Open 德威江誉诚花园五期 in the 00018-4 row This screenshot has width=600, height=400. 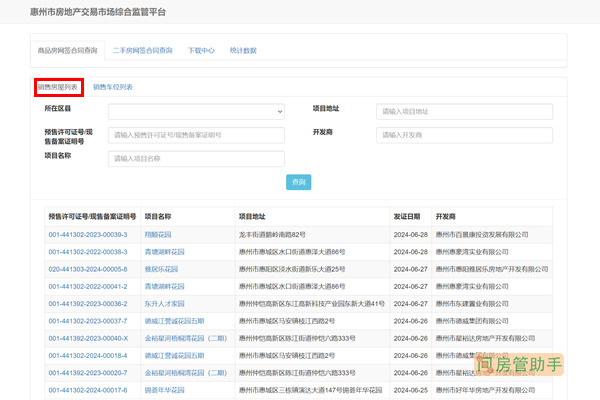[174, 356]
